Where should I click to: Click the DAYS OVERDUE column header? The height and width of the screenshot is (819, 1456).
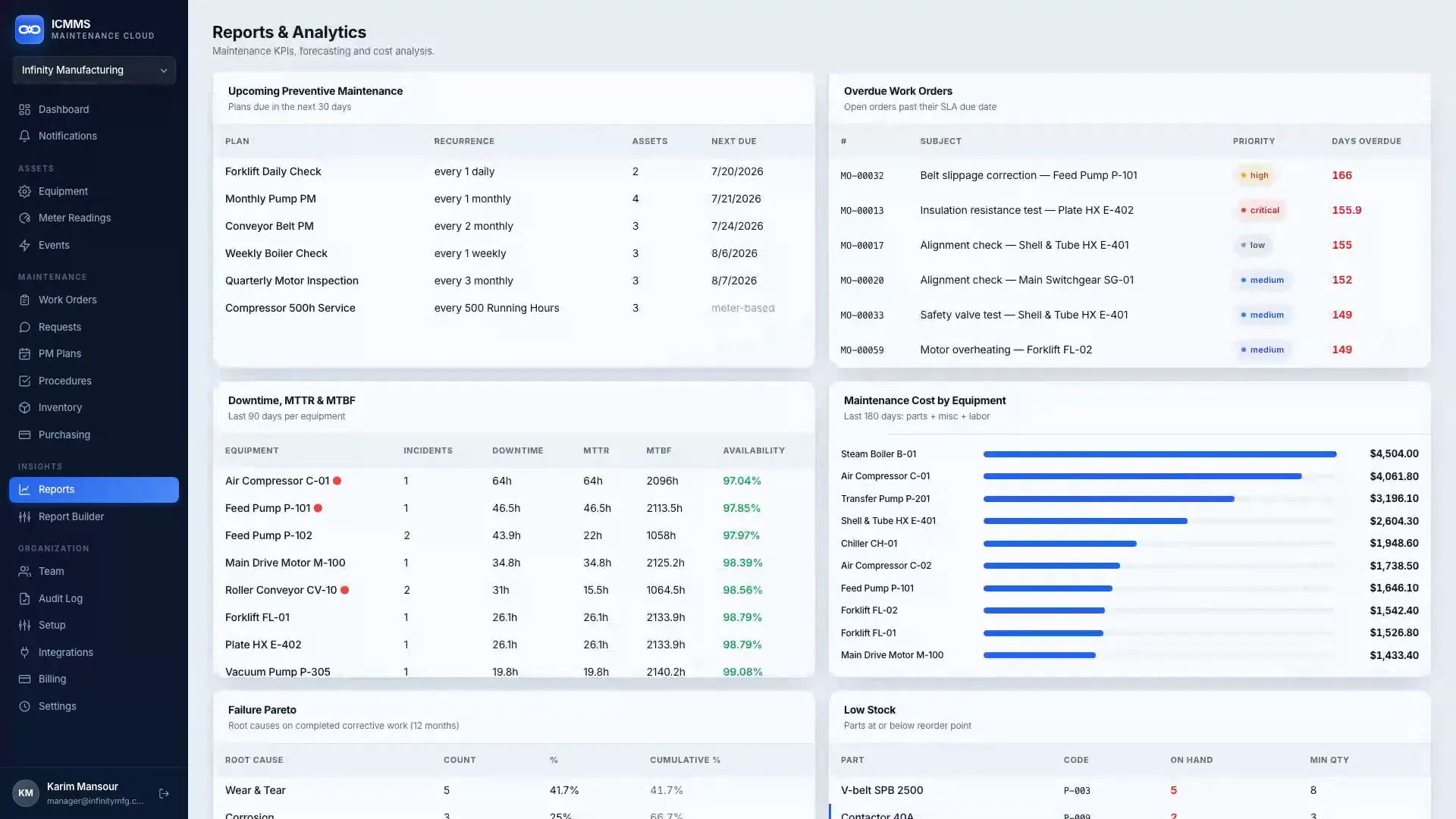point(1367,141)
